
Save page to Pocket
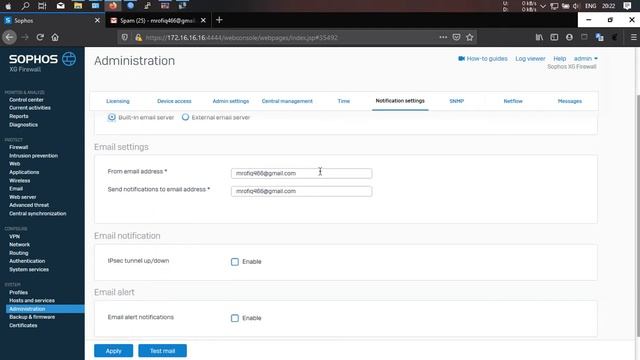(456, 37)
